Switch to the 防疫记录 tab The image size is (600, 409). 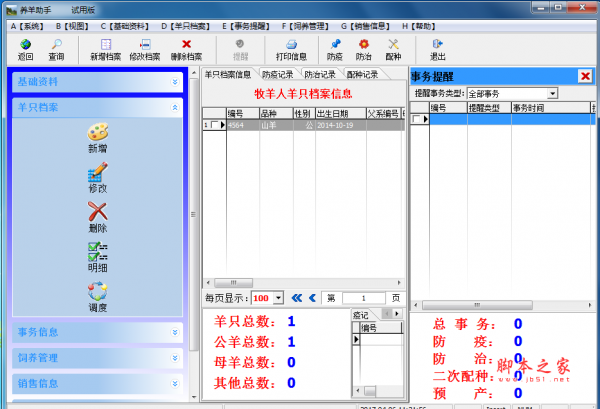[x=278, y=74]
